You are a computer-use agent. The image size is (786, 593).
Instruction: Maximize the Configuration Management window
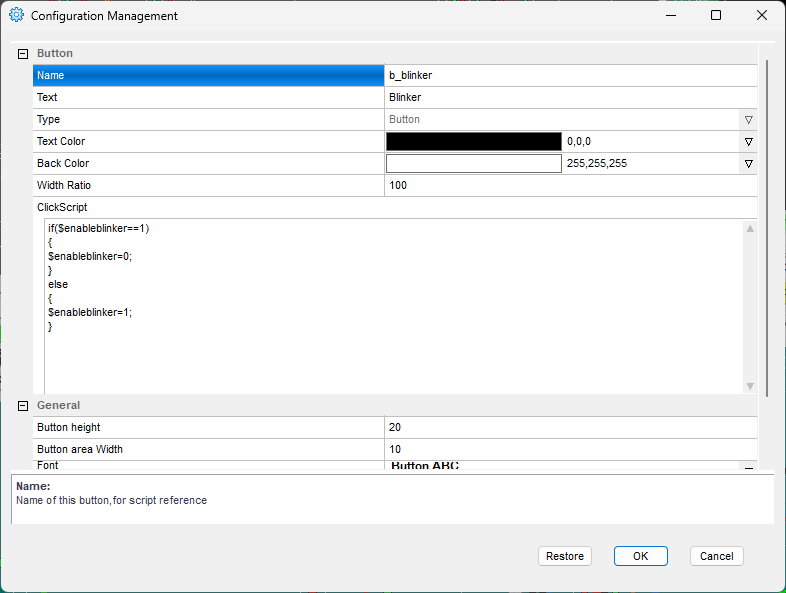716,16
